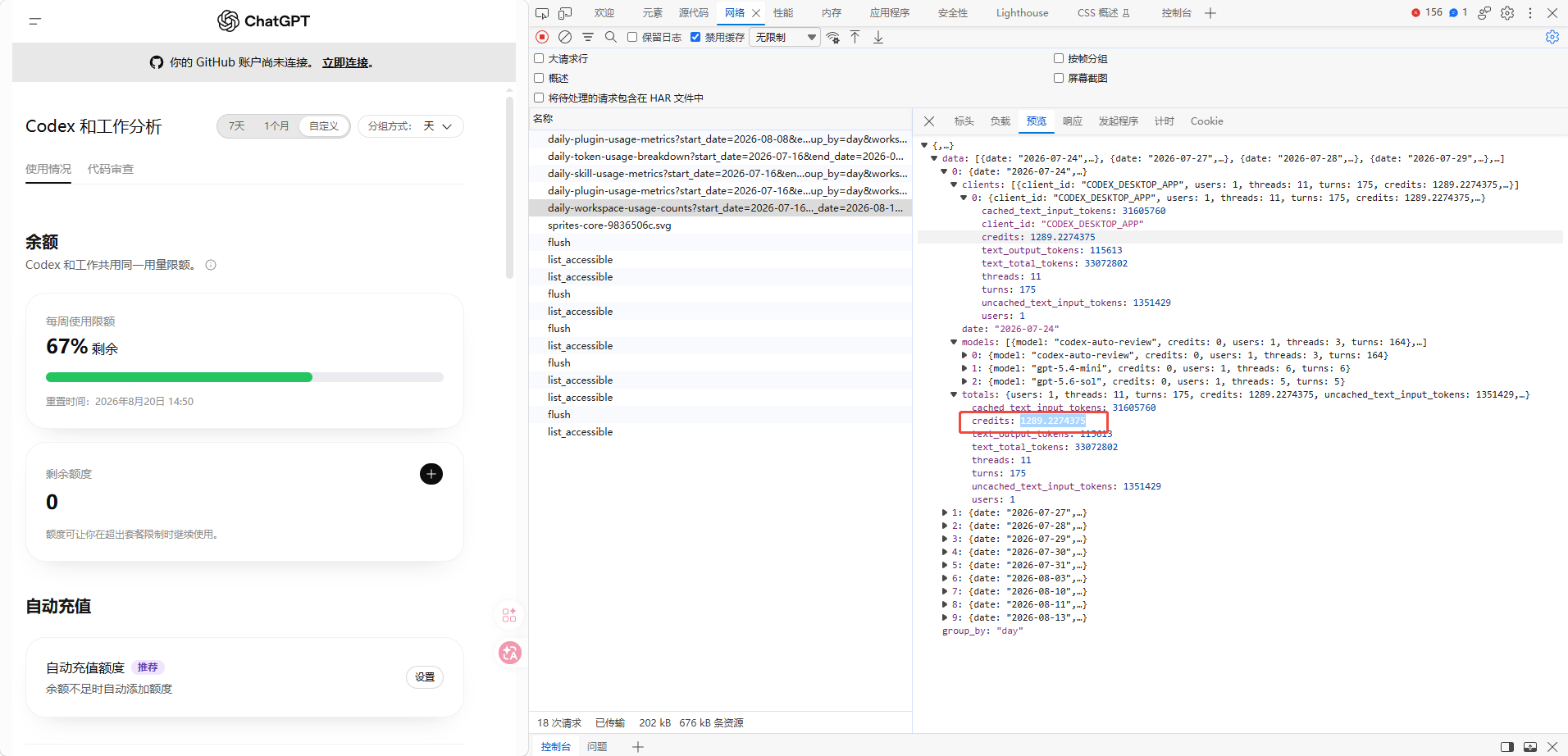
Task: Toggle the network filter funnel icon
Action: (588, 37)
